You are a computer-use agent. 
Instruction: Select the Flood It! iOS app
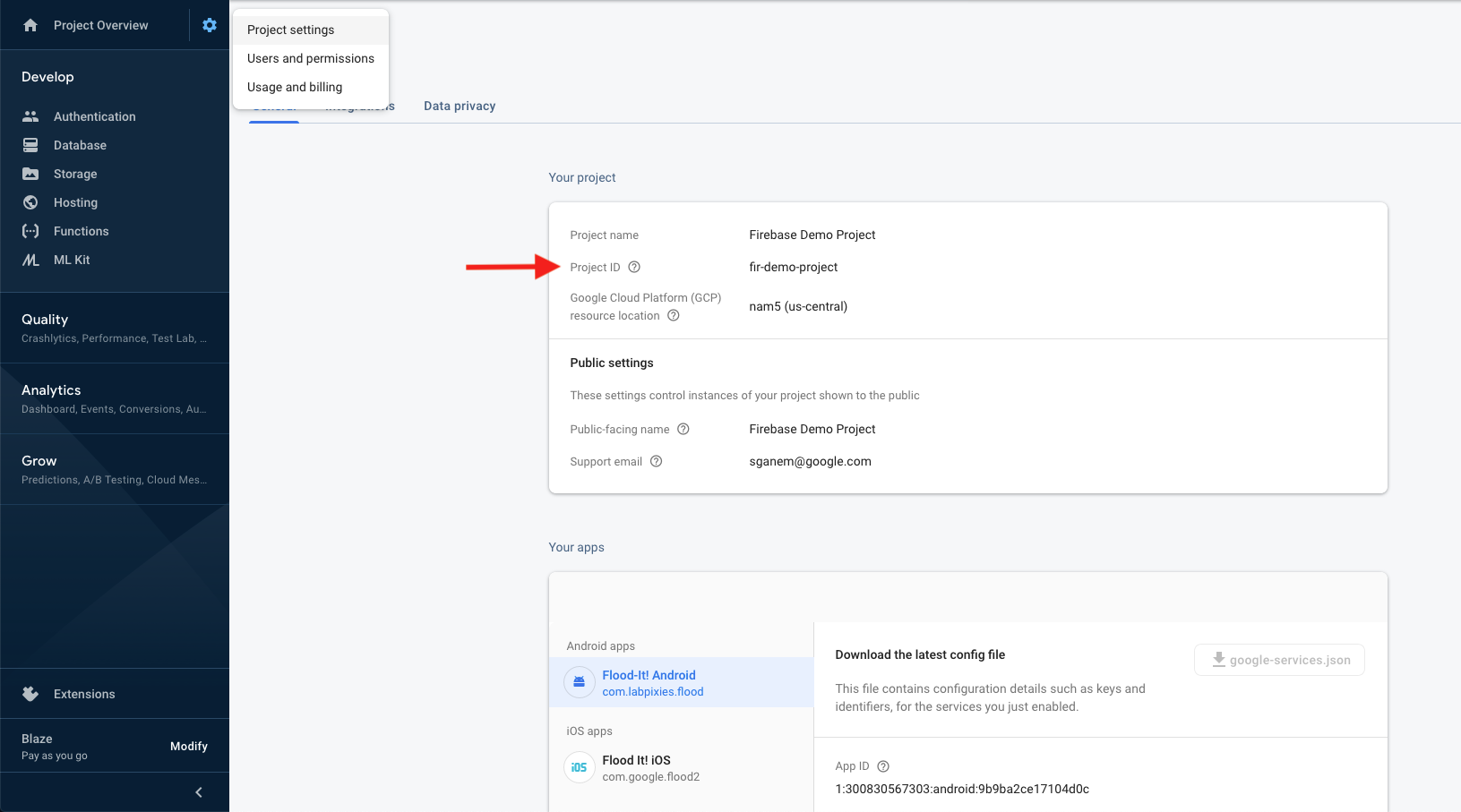[681, 767]
